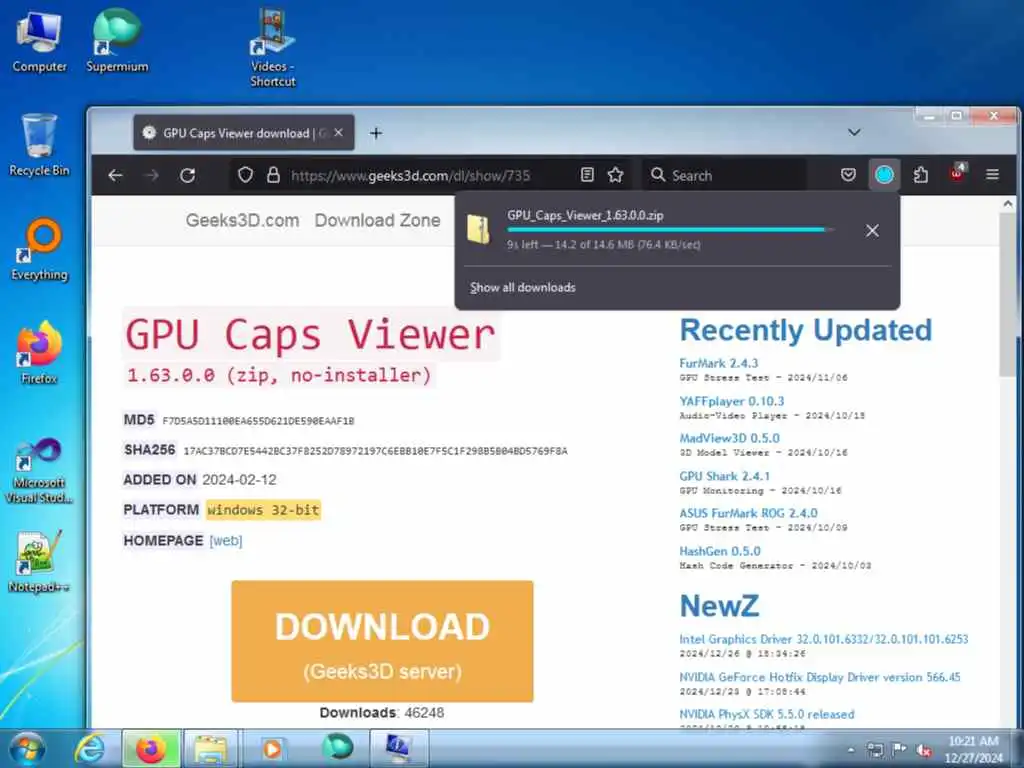This screenshot has width=1024, height=768.
Task: Open Windows Explorer from the taskbar
Action: (x=211, y=748)
